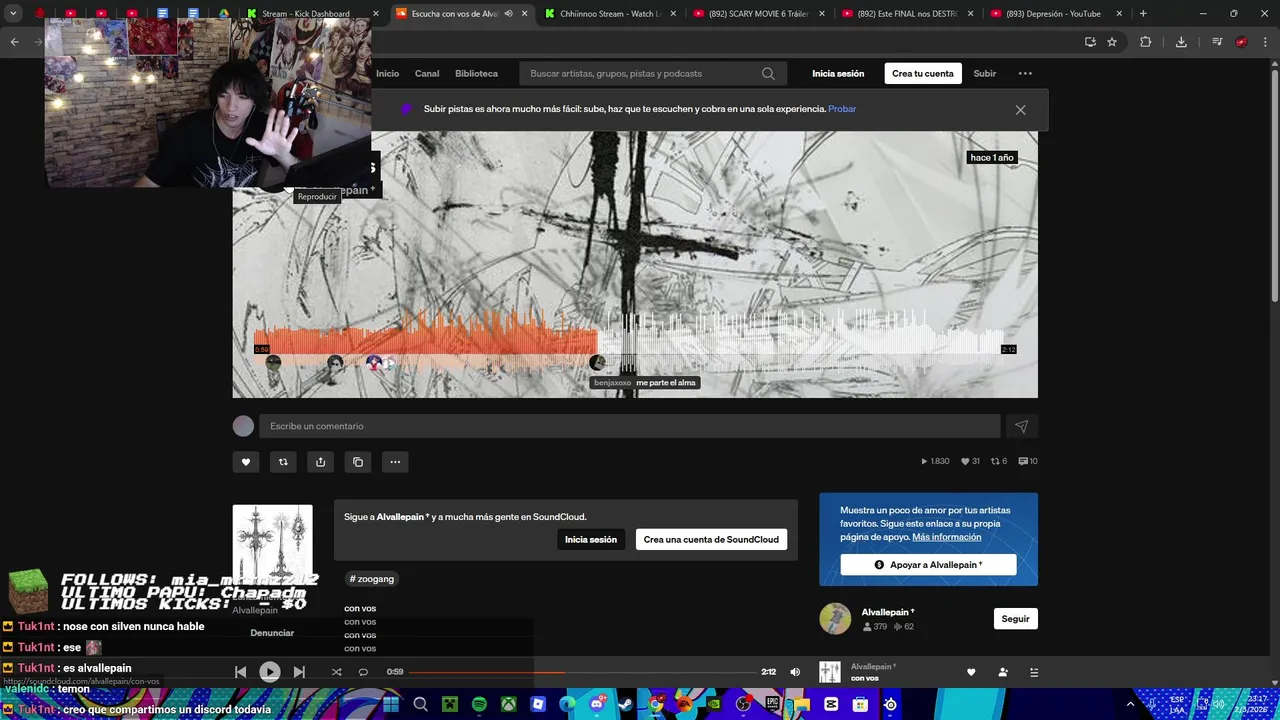Click the search magnifier in SoundCloud header
Viewport: 1280px width, 720px height.
click(x=768, y=73)
